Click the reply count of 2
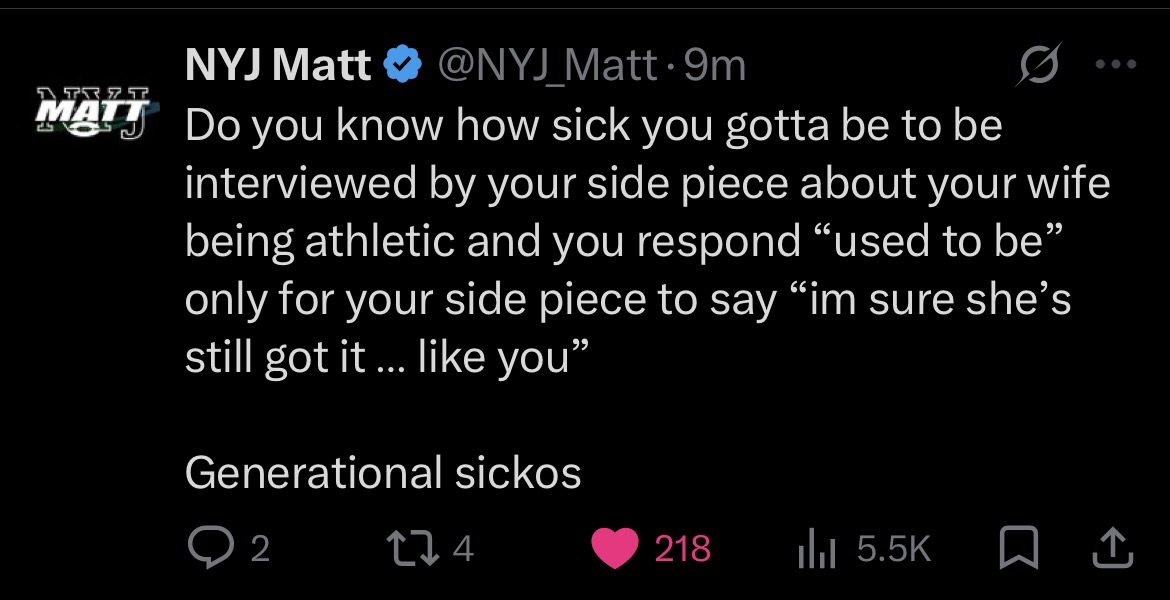The width and height of the screenshot is (1170, 600). [259, 549]
